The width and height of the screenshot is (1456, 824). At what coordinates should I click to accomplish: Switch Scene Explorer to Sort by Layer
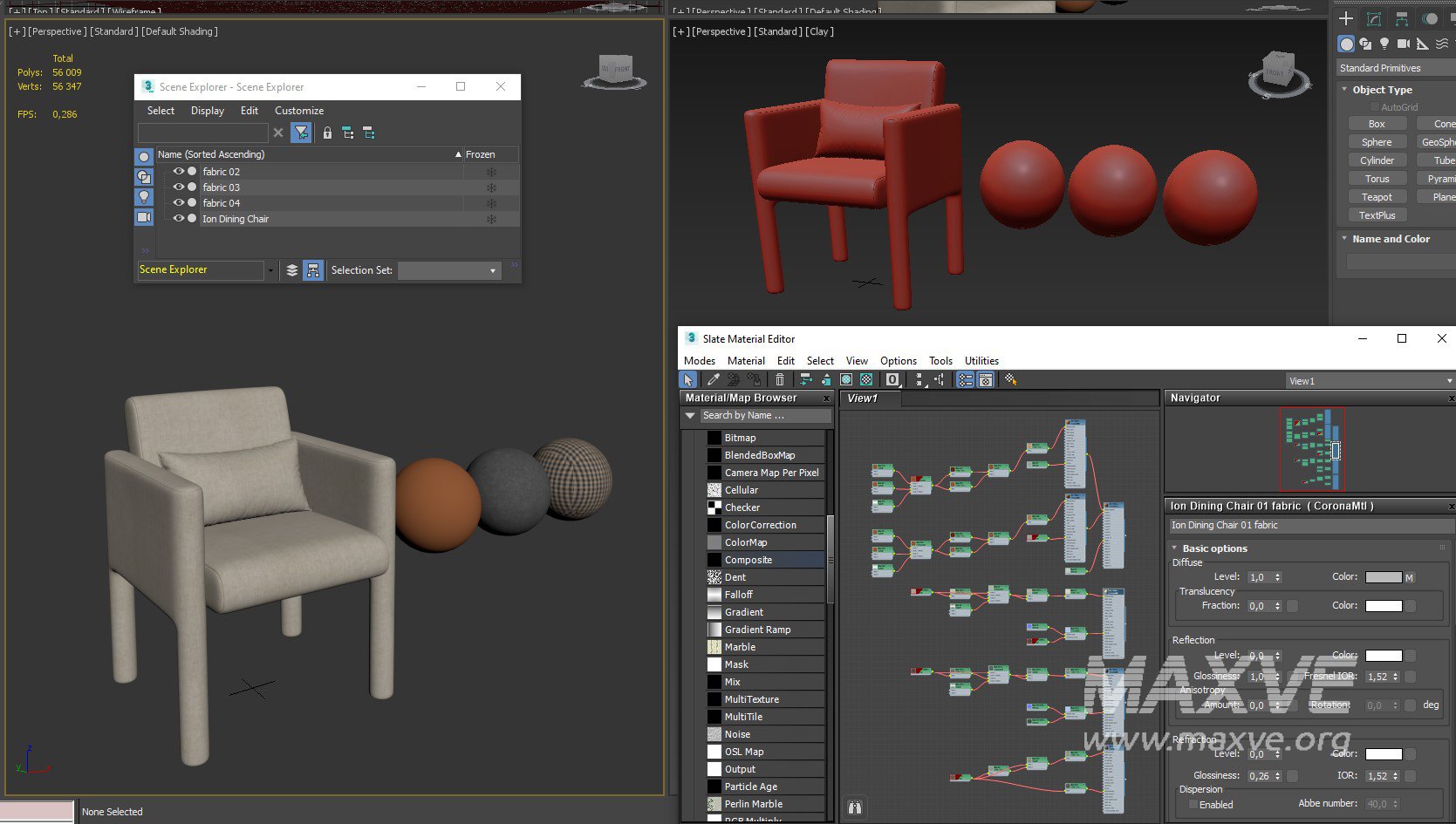coord(292,270)
